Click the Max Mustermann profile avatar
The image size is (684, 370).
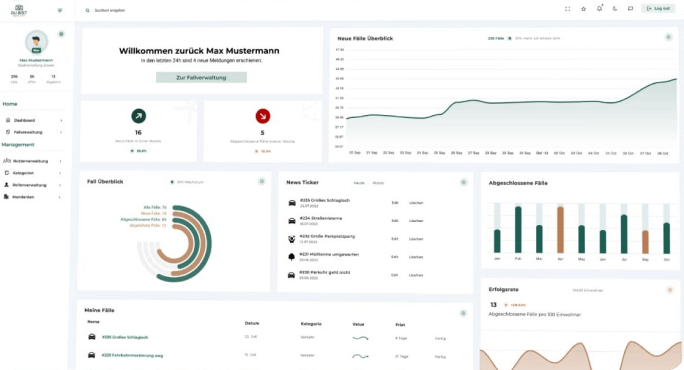(36, 42)
